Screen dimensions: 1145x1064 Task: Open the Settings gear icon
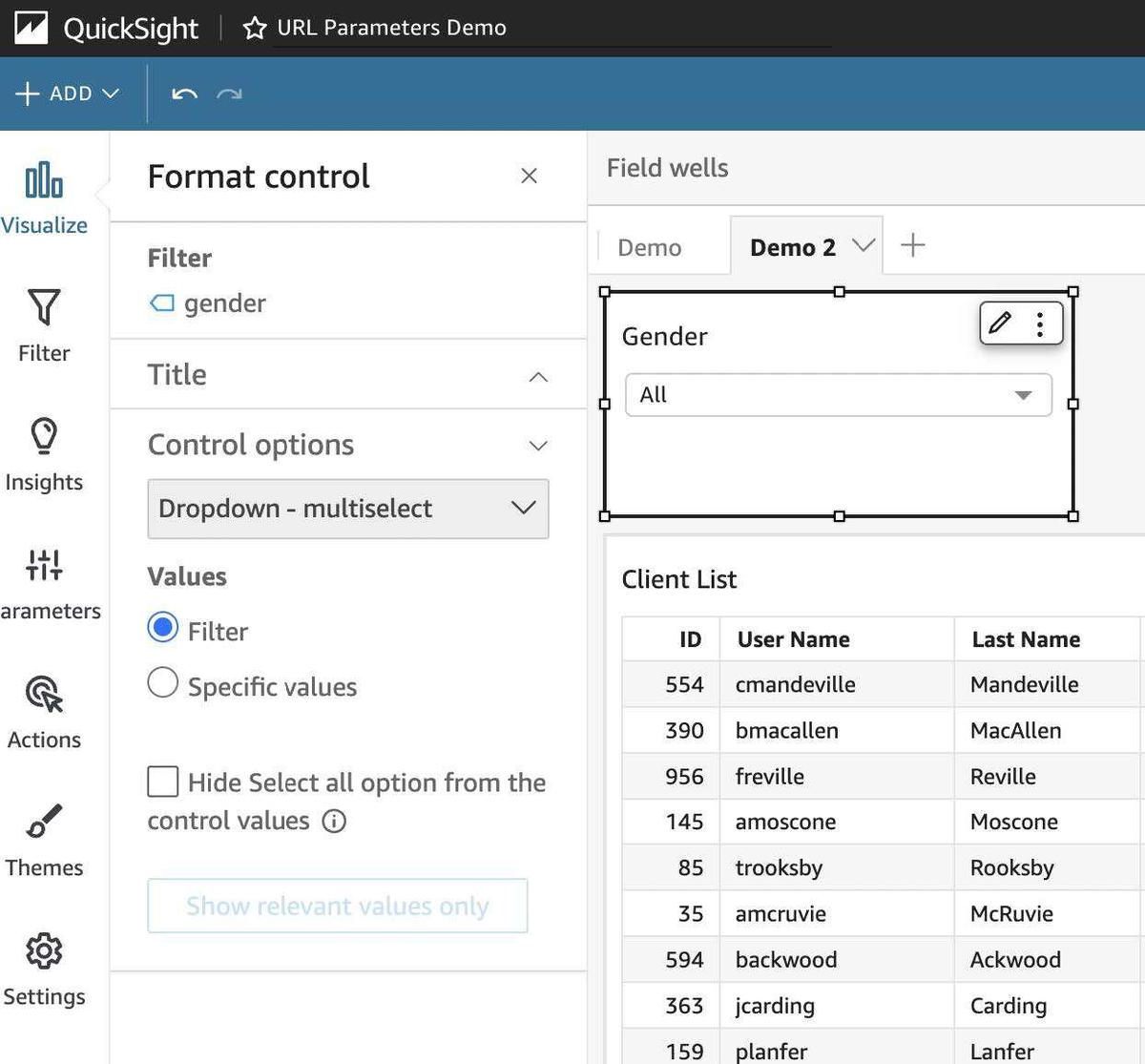pos(44,951)
